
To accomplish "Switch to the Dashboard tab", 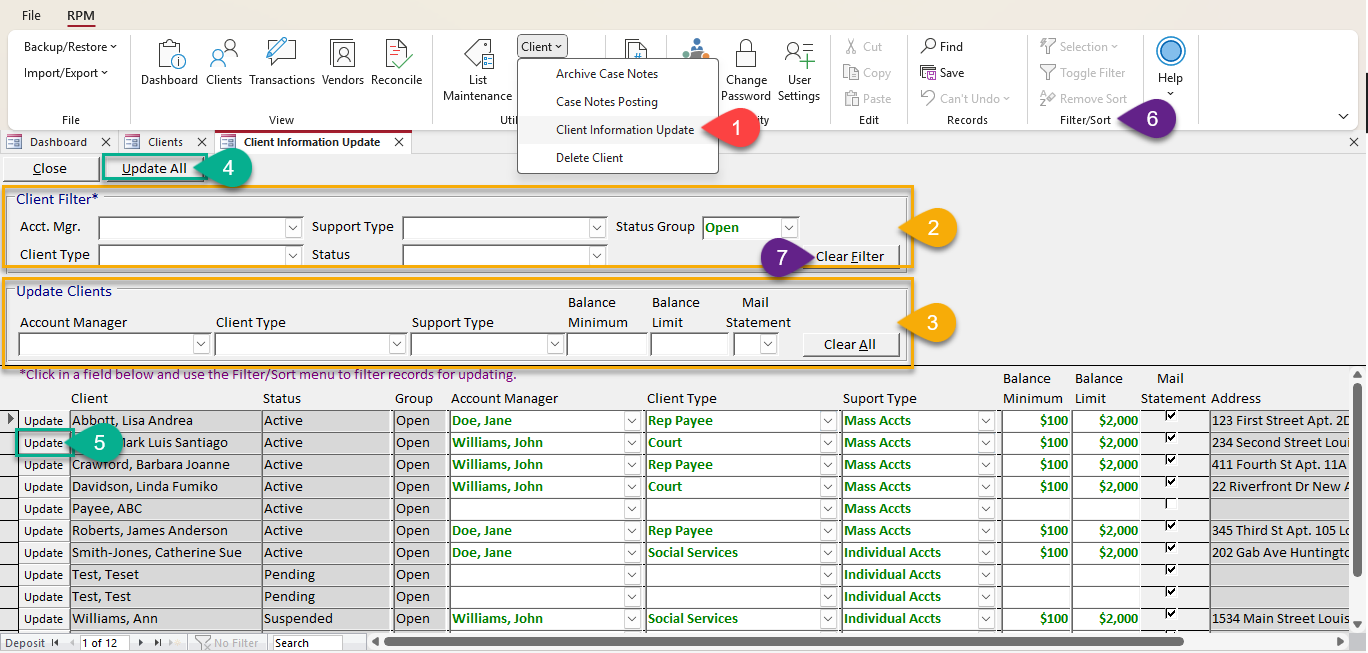I will (57, 142).
